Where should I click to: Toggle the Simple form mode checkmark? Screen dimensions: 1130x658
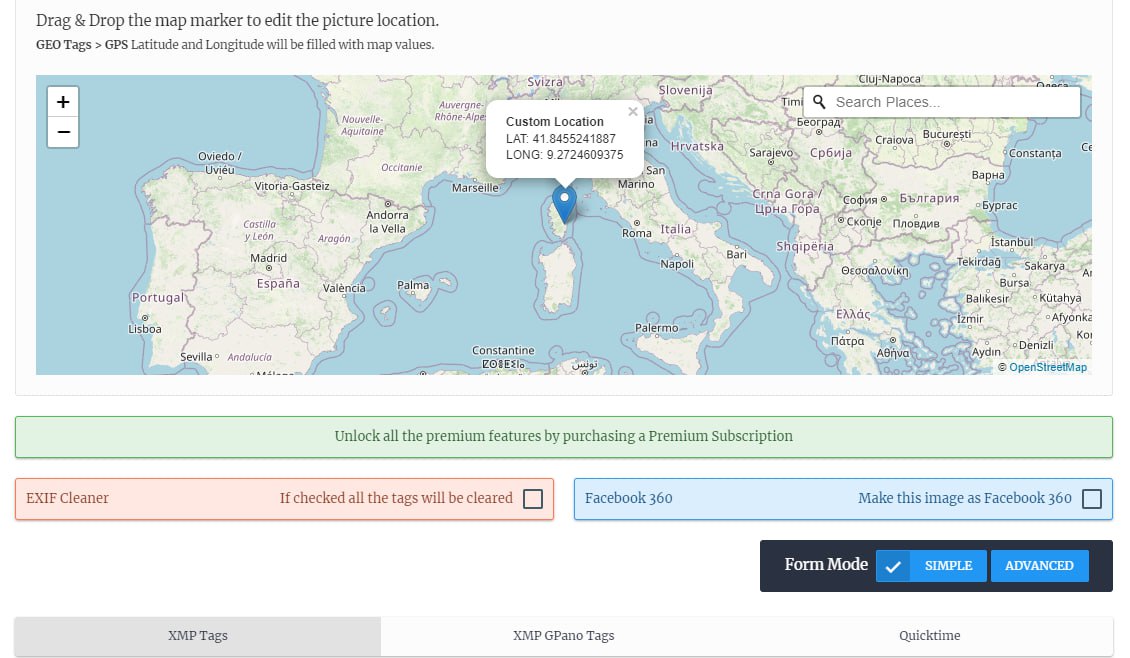(x=893, y=566)
